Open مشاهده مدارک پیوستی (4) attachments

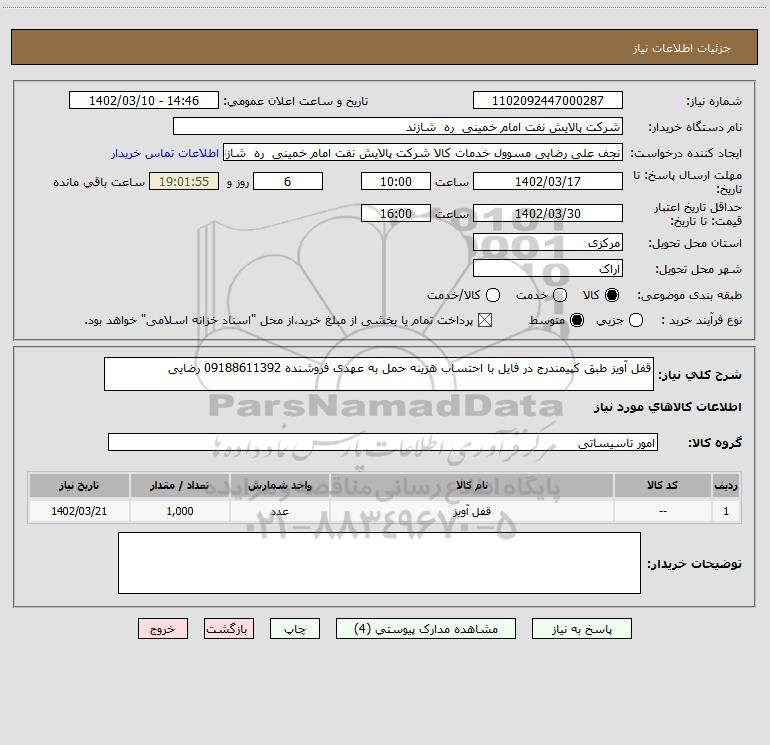pyautogui.click(x=426, y=629)
